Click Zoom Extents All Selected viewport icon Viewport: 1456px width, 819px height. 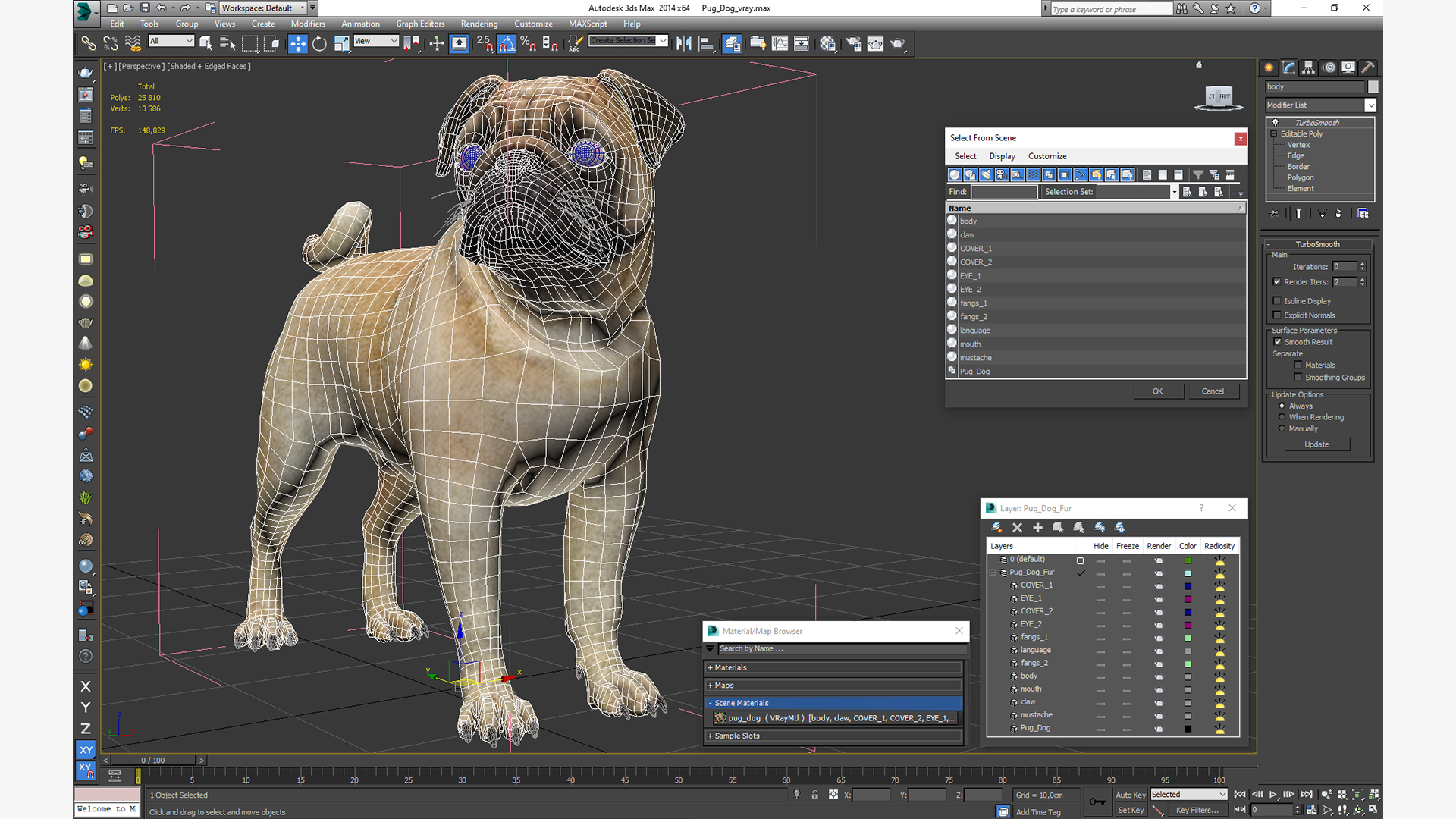pyautogui.click(x=1373, y=794)
